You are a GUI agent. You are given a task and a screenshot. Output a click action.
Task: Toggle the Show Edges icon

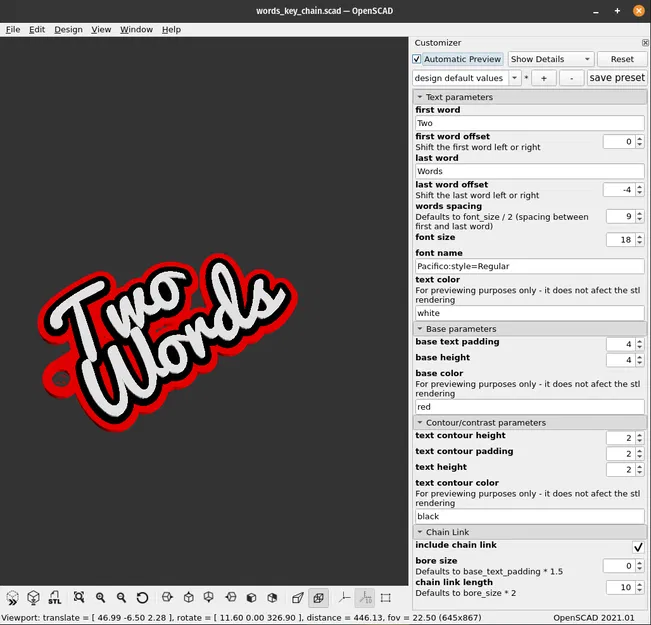tap(386, 598)
